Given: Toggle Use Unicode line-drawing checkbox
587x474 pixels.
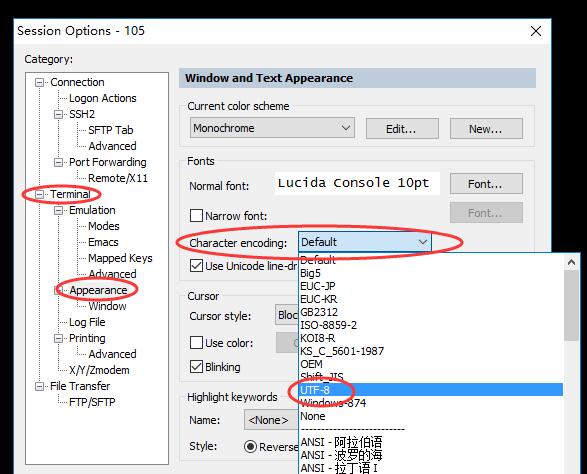Looking at the screenshot, I should pos(197,266).
